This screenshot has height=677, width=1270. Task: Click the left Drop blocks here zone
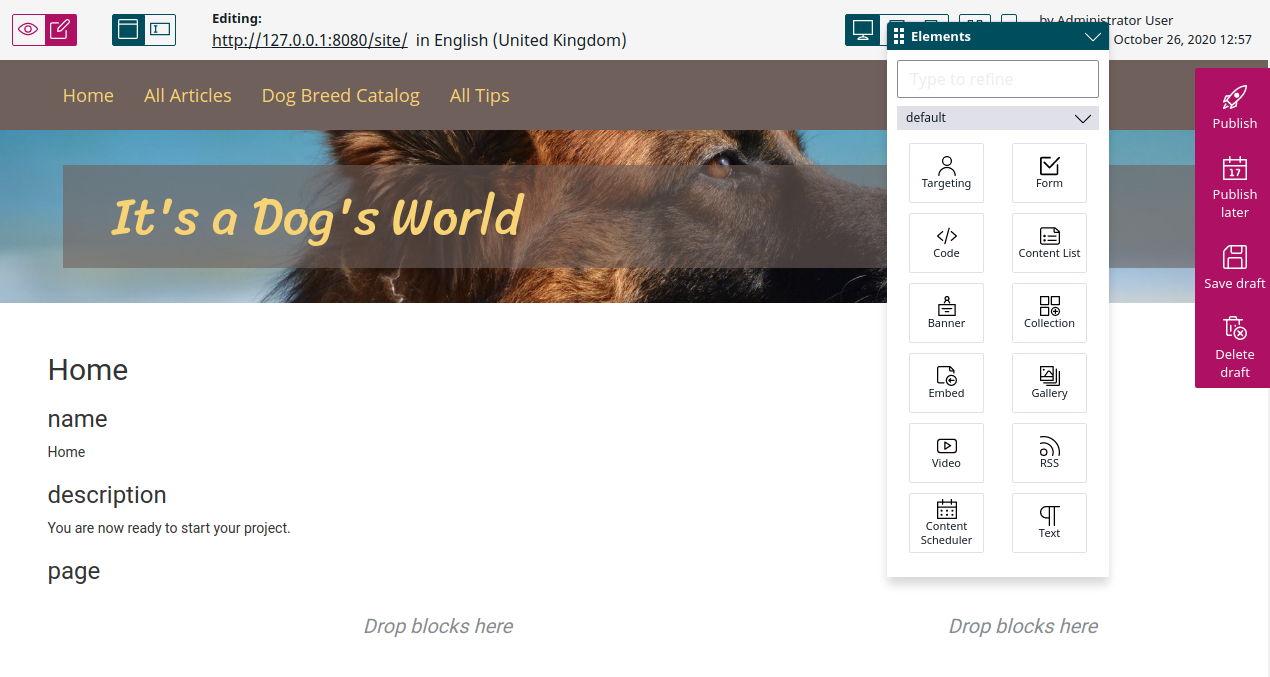tap(438, 626)
